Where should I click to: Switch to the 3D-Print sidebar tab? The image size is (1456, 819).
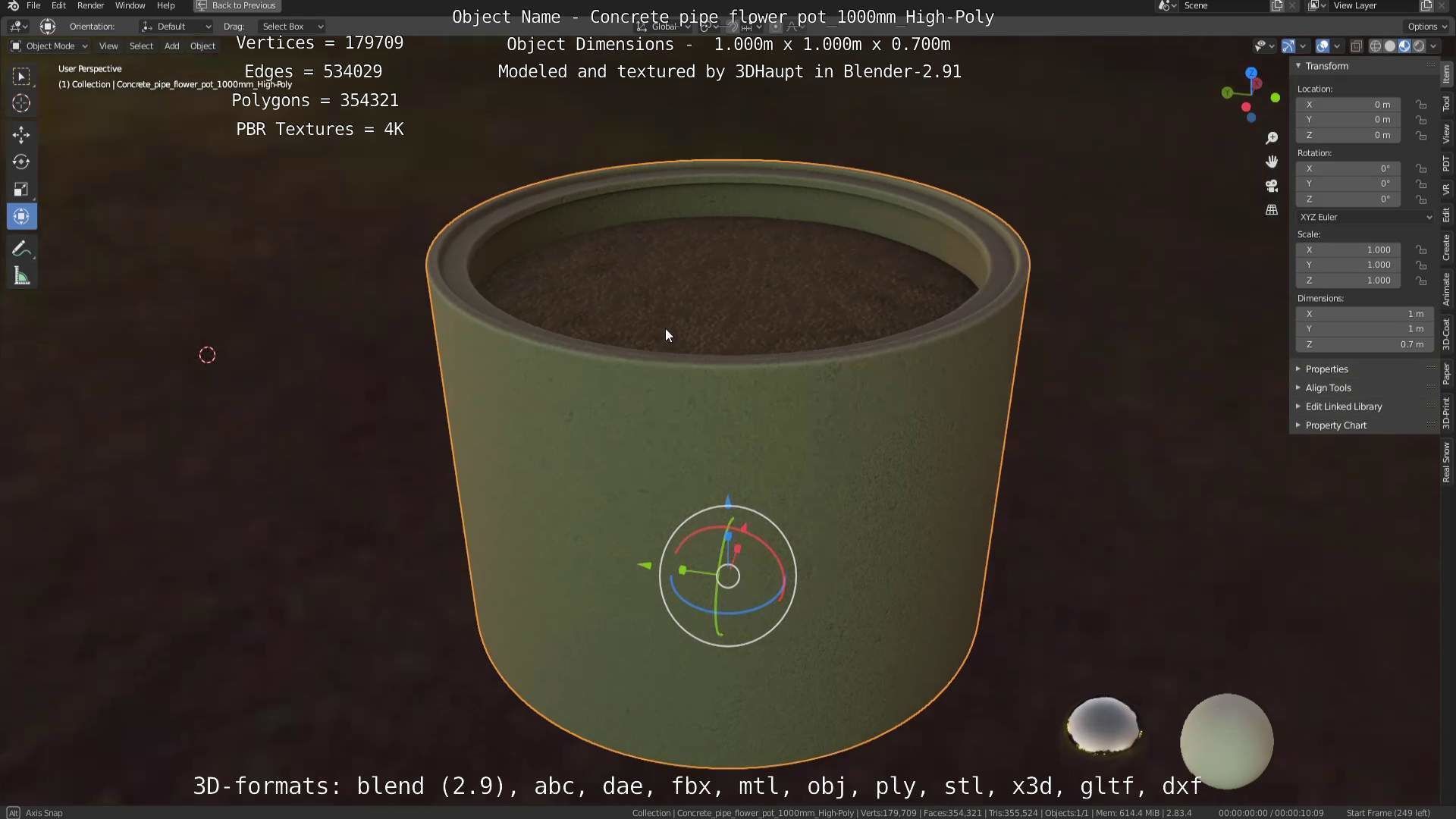tap(1446, 413)
